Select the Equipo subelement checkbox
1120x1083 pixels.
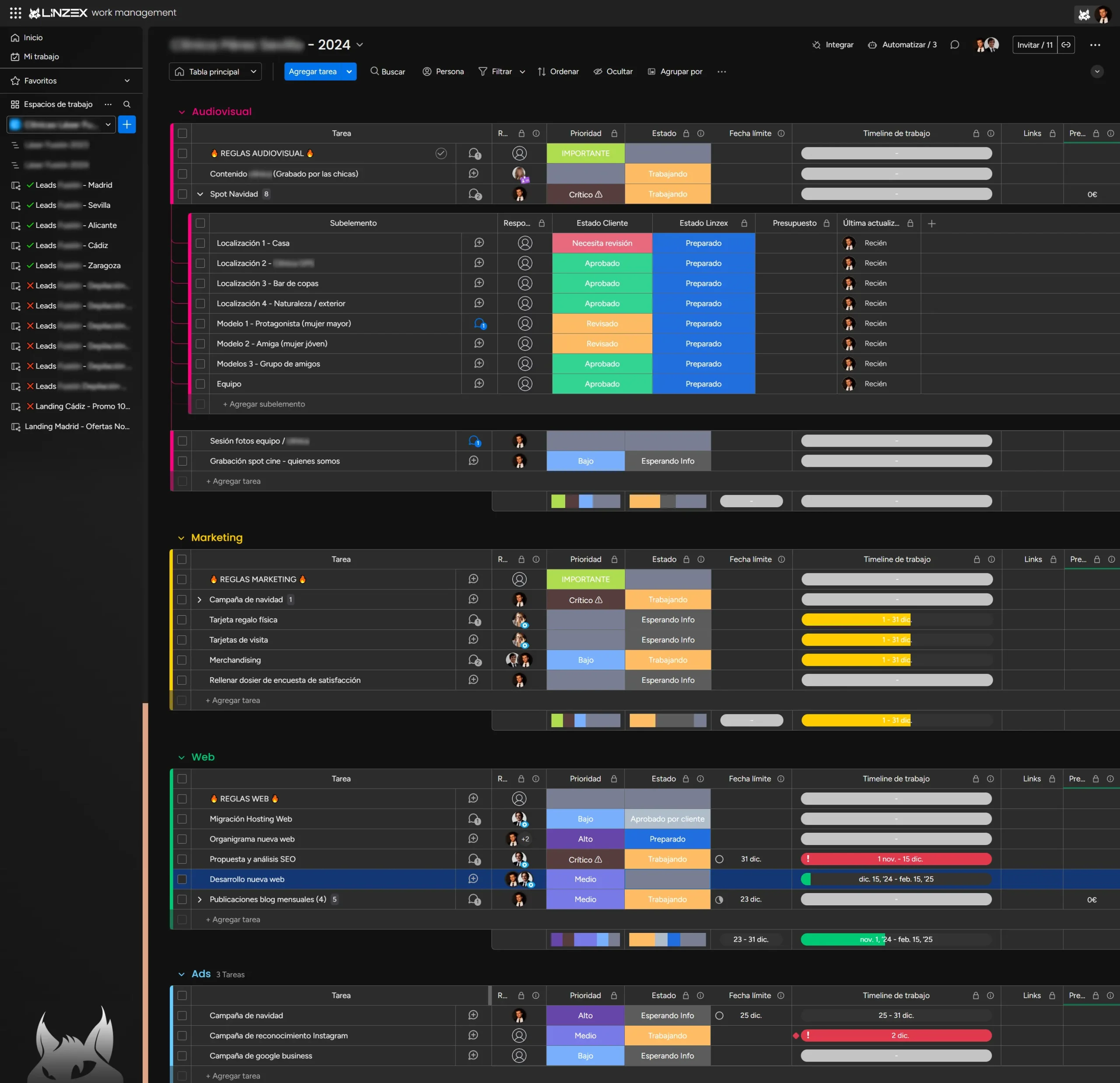coord(200,384)
